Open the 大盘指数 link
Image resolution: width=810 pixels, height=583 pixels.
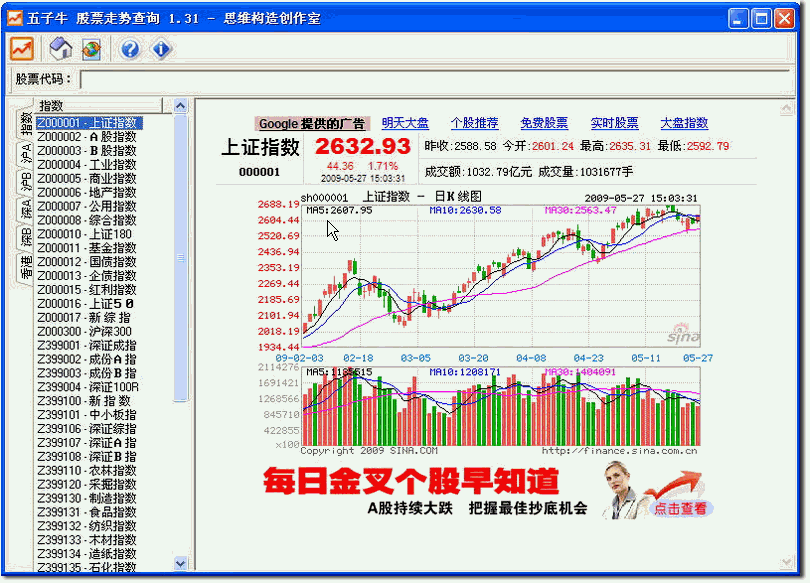click(x=684, y=123)
